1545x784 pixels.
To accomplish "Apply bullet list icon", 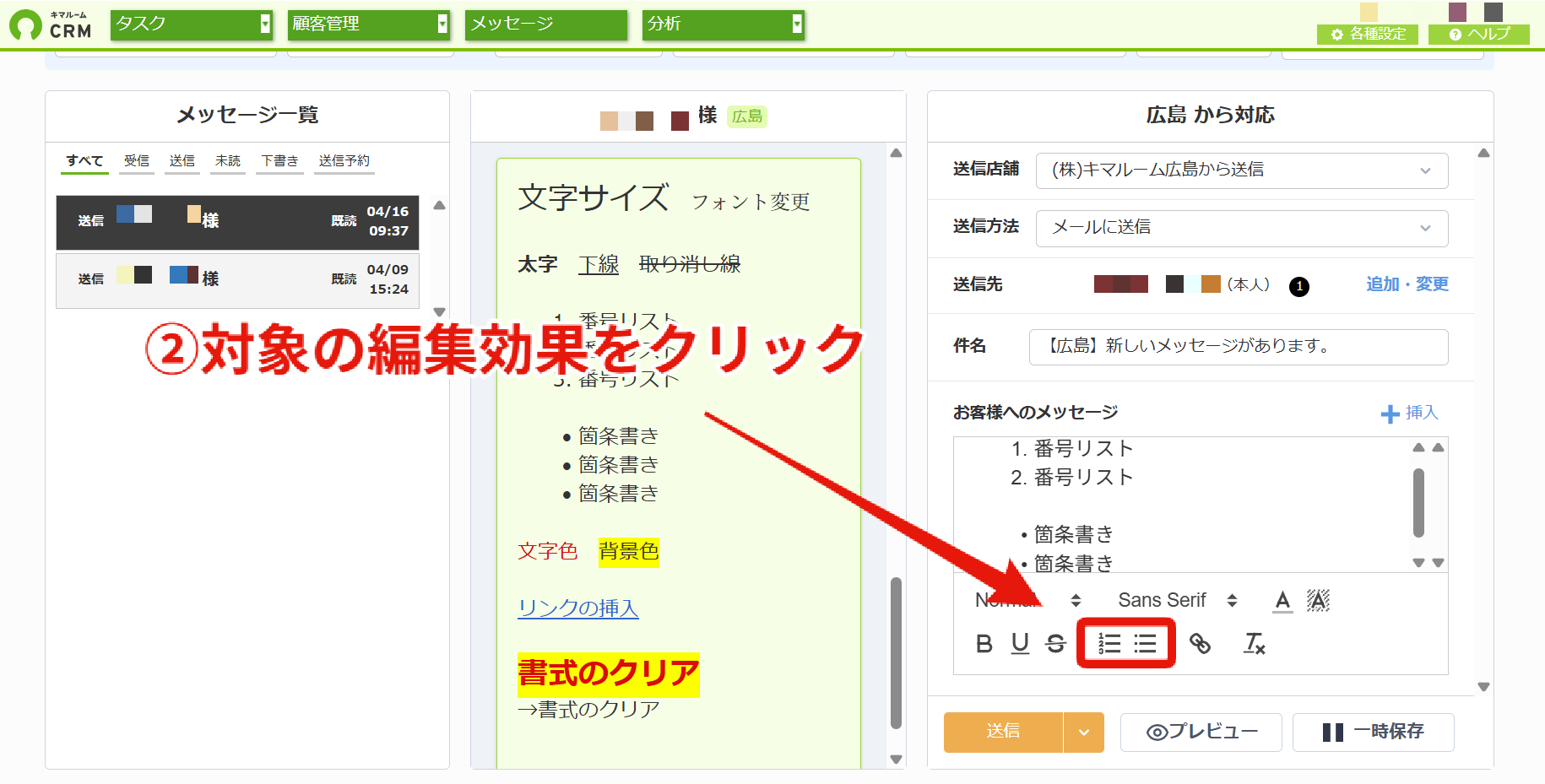I will (1145, 644).
